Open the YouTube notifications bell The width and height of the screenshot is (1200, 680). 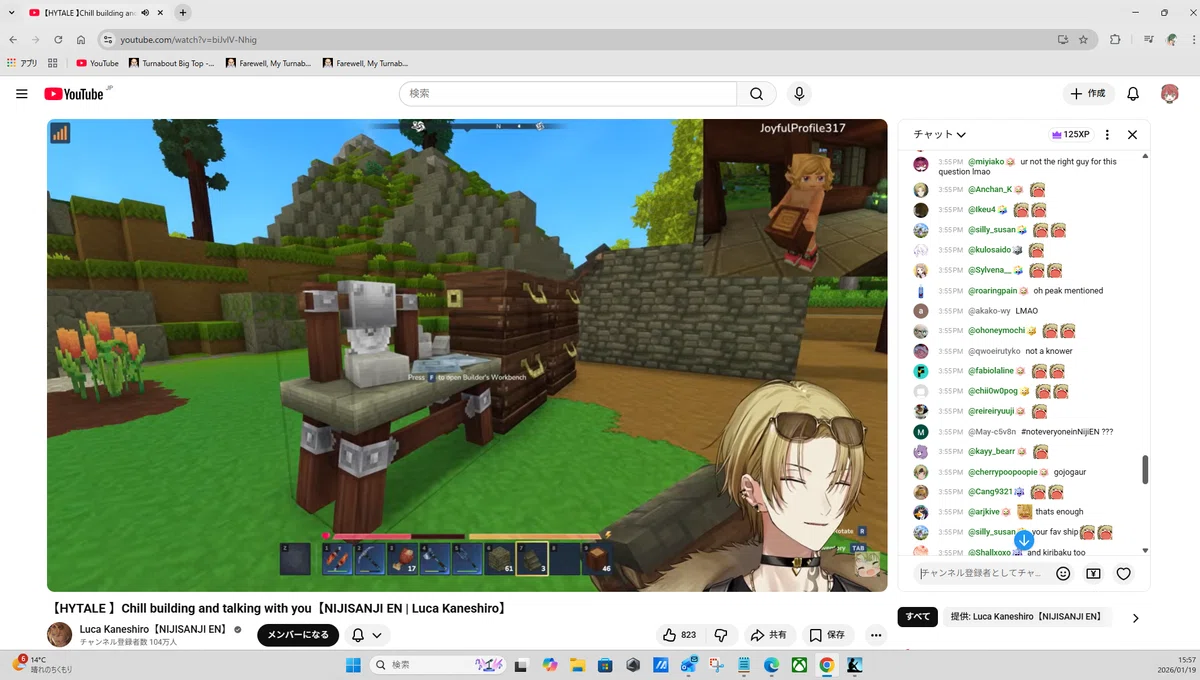point(1133,94)
